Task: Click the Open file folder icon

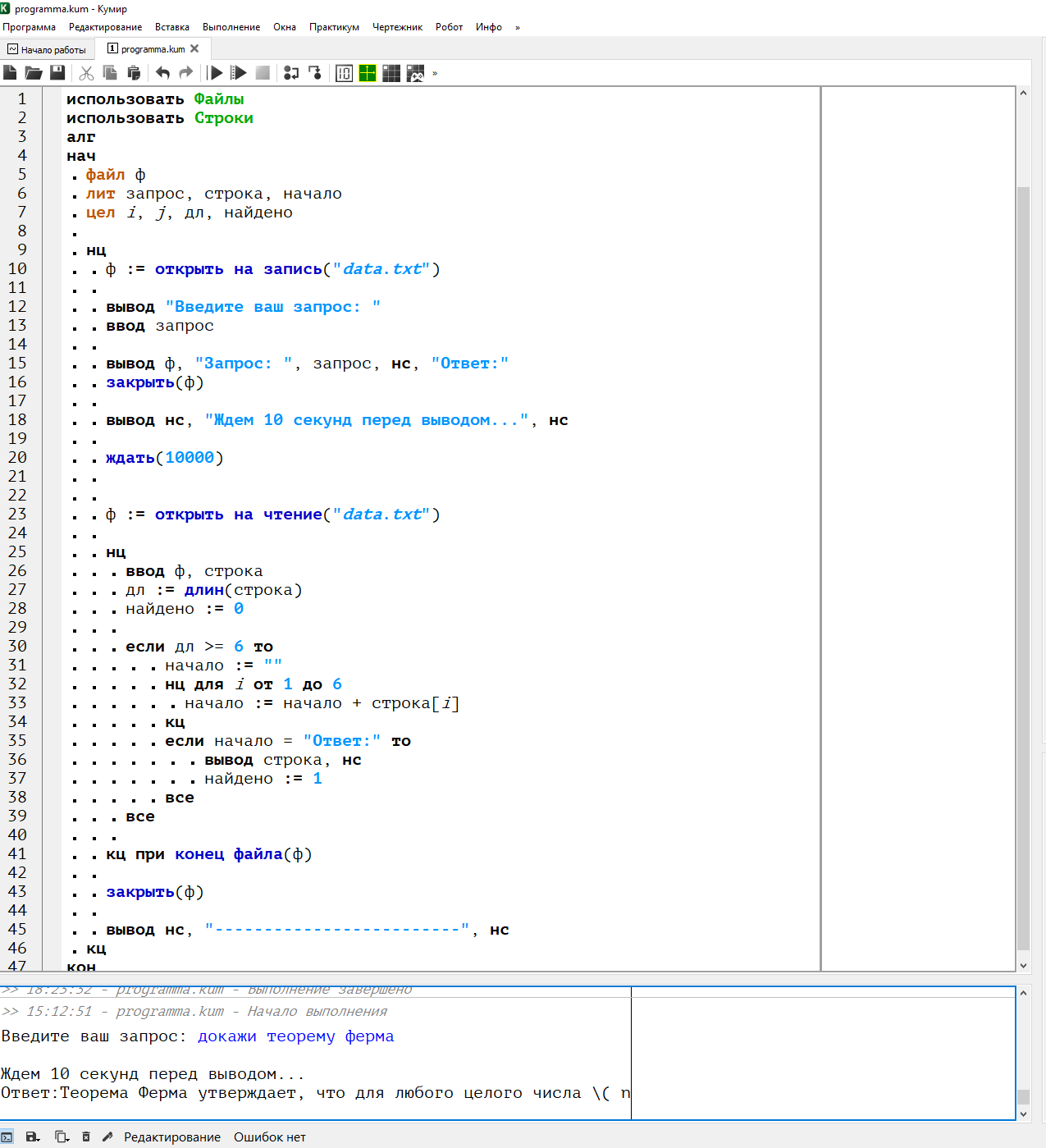Action: point(34,73)
